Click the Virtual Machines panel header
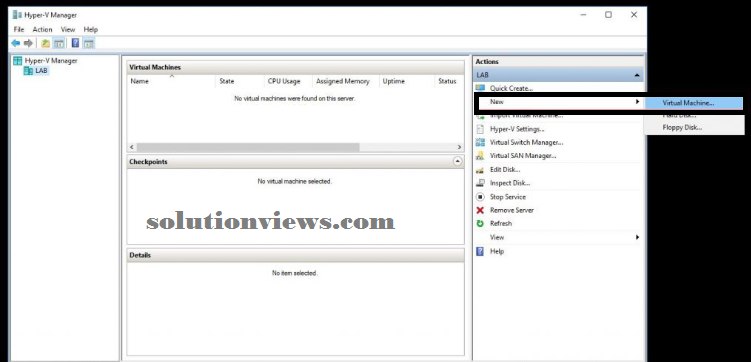This screenshot has width=751, height=362. 296,68
